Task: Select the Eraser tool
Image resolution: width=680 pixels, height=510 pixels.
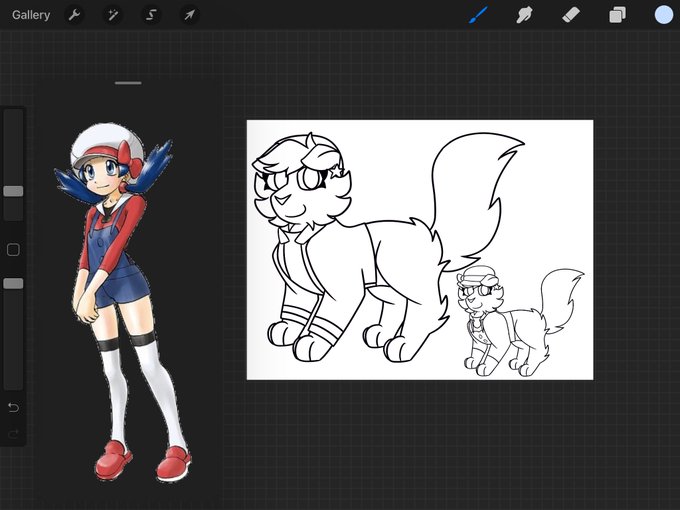Action: point(571,15)
